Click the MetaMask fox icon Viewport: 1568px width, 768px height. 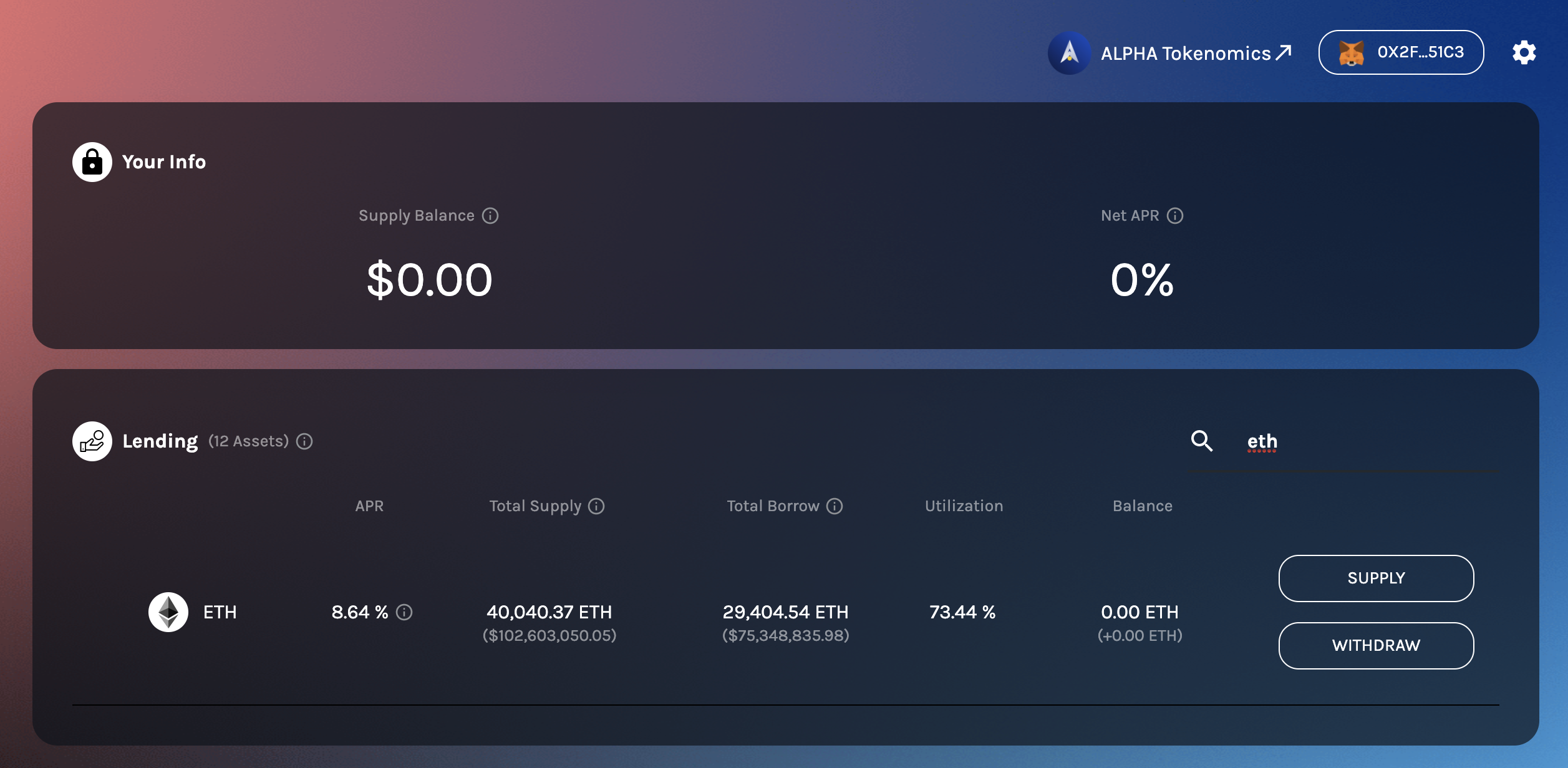pyautogui.click(x=1351, y=53)
